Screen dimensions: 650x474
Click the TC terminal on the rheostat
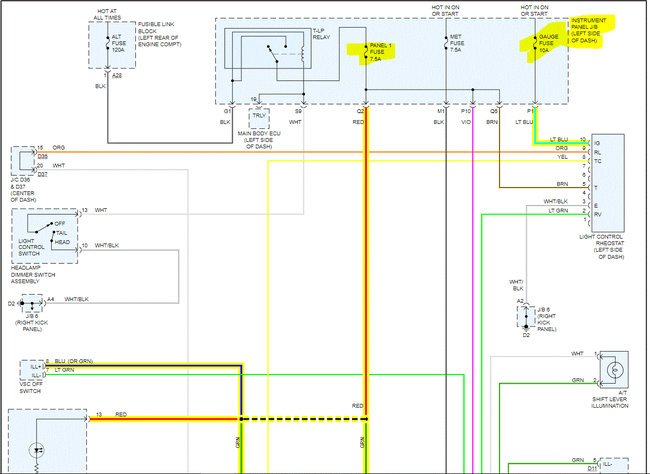[598, 161]
